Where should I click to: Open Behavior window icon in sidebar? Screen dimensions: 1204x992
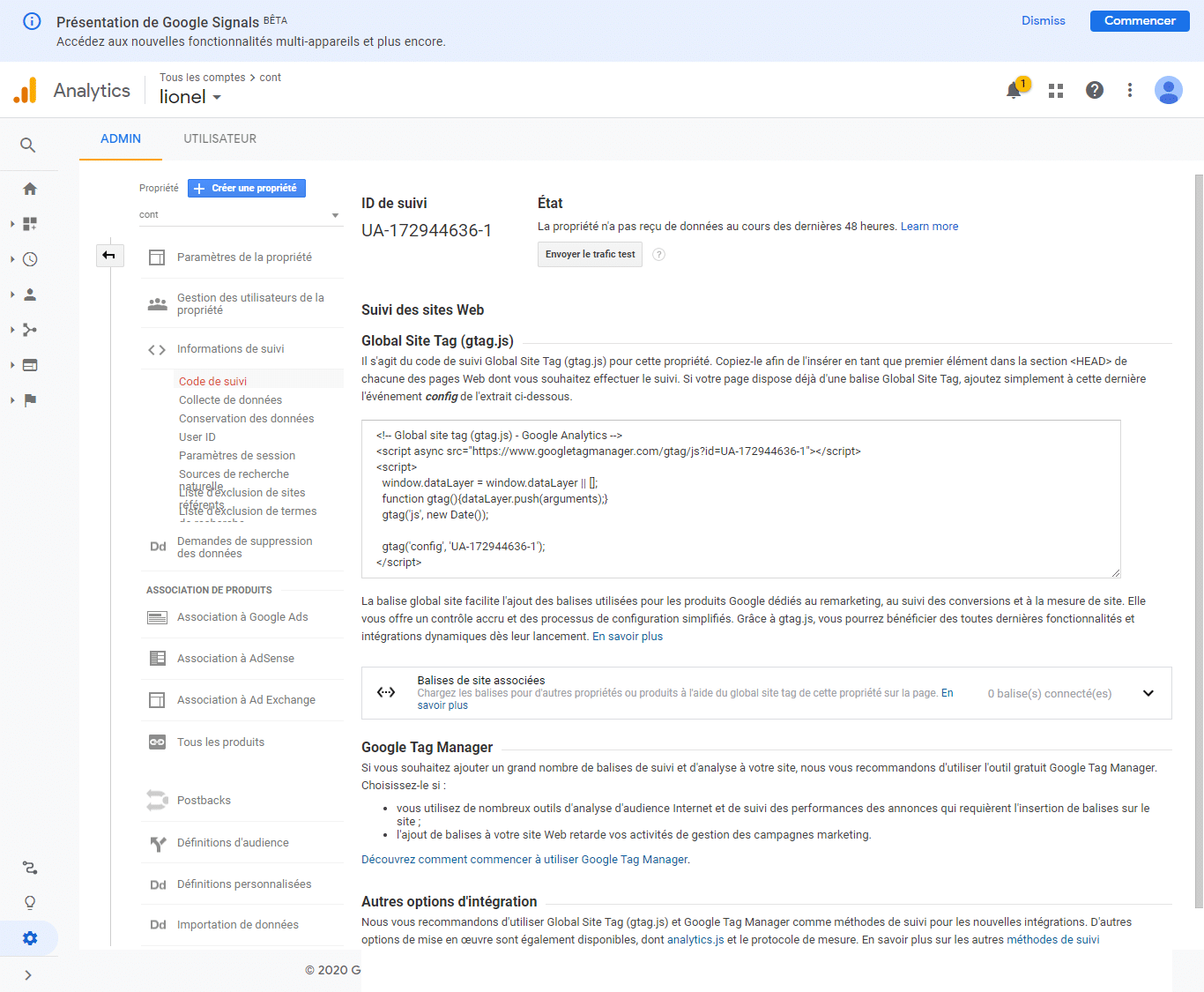pyautogui.click(x=30, y=365)
